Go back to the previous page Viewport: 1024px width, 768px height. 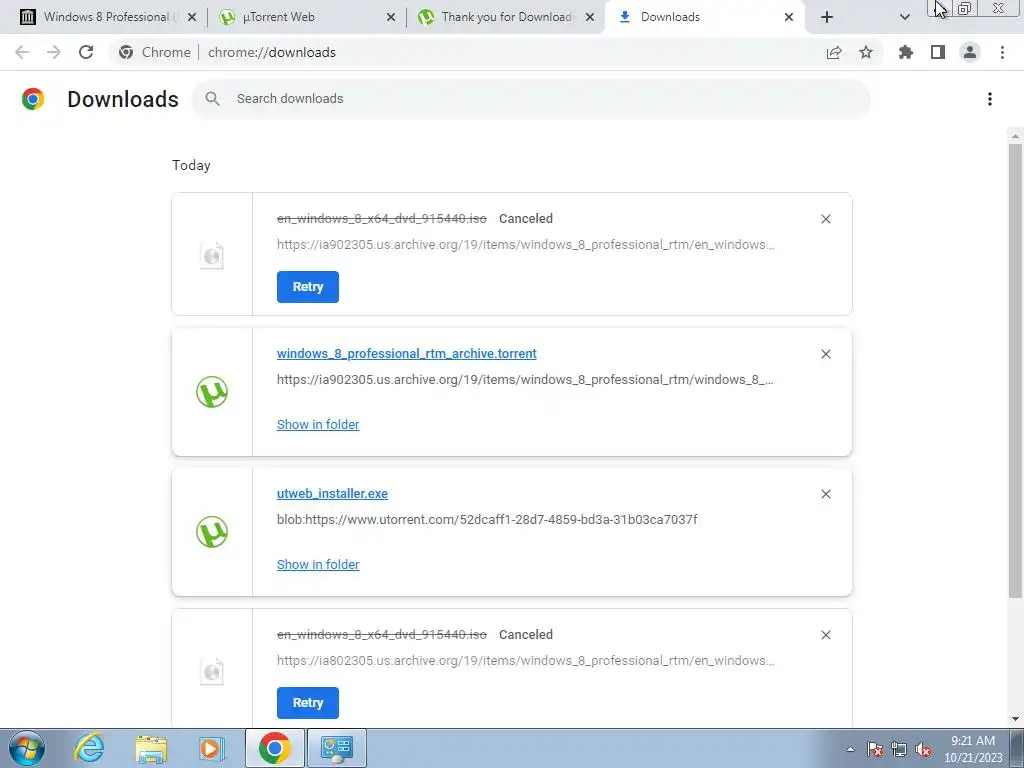22,52
